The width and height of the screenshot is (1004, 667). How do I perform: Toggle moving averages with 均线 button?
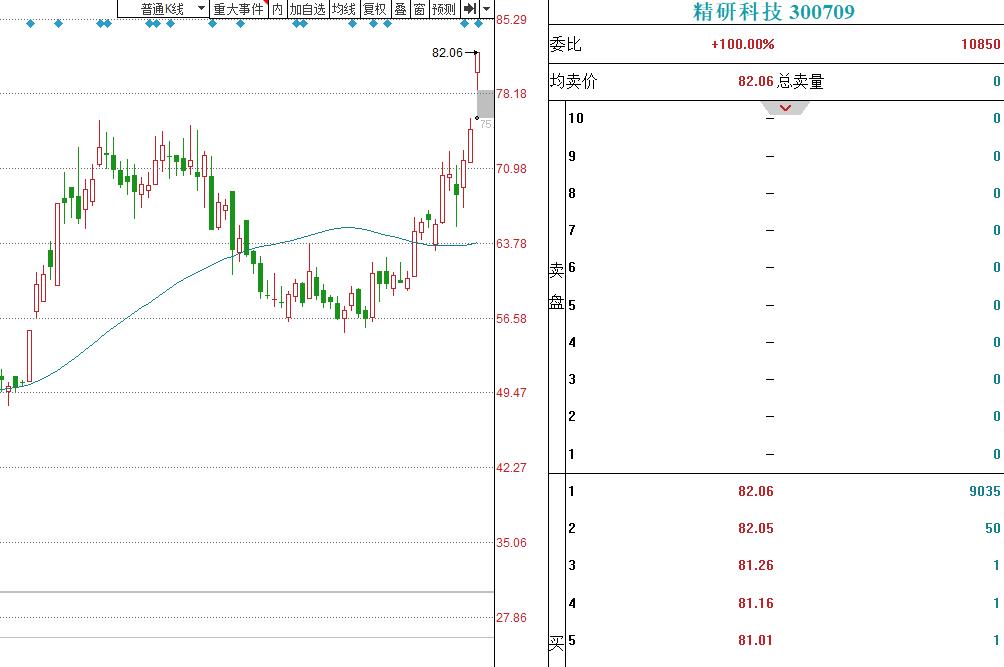pos(344,9)
